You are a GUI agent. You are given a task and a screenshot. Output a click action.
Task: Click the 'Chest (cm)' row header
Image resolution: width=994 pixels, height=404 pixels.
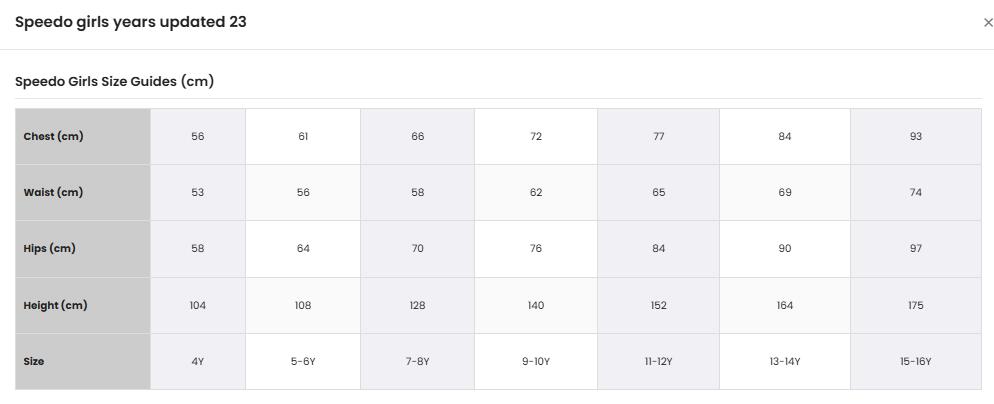83,136
